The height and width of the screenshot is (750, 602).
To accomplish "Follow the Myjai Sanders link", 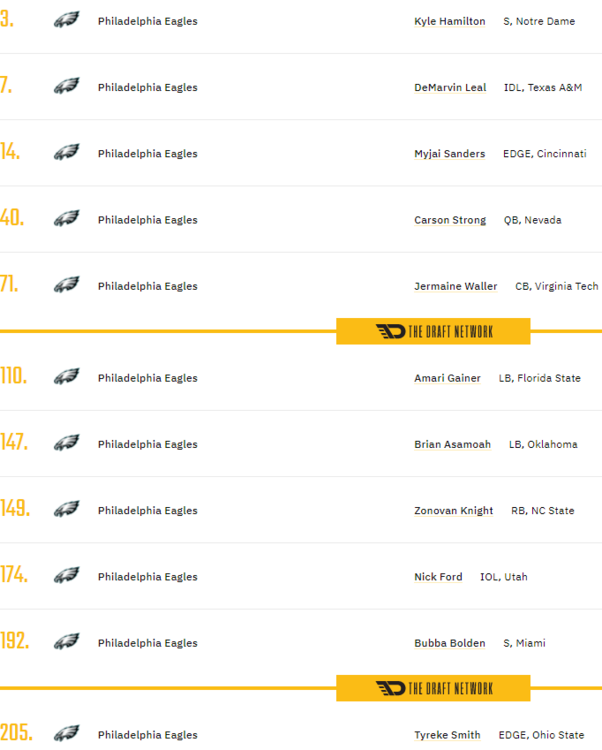I will coord(449,154).
